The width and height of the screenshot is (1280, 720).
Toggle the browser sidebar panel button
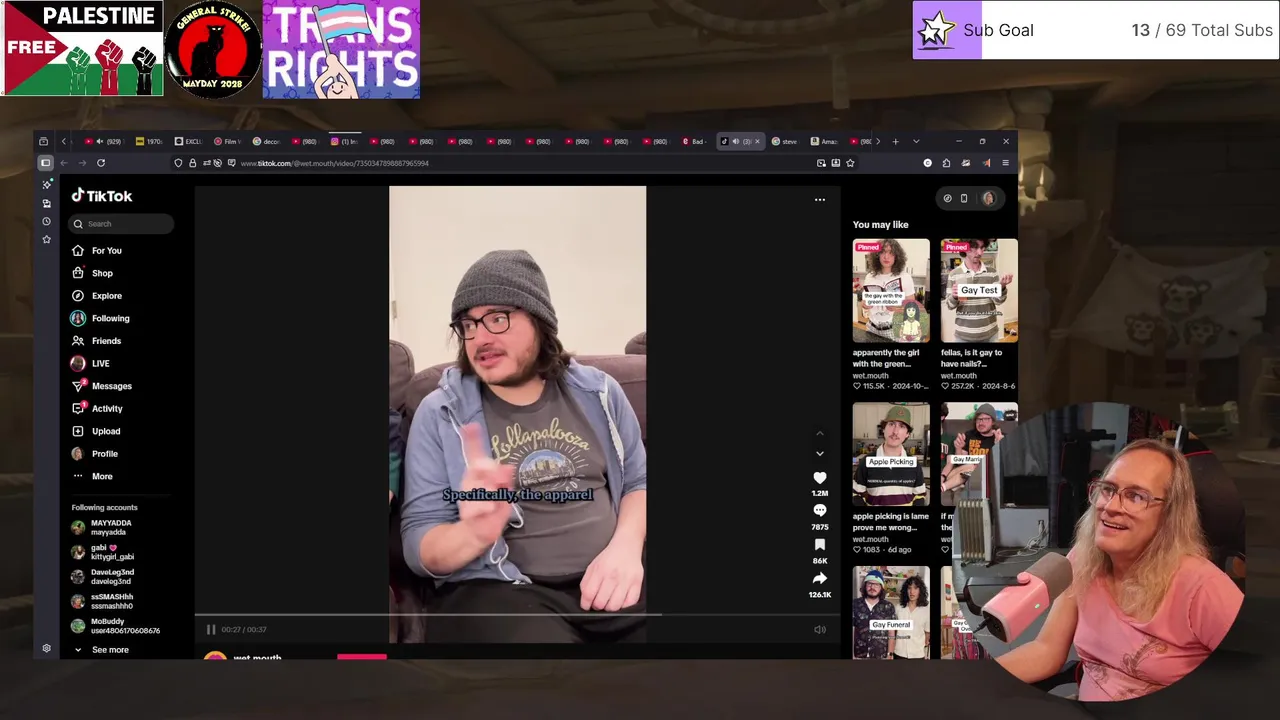(x=45, y=163)
